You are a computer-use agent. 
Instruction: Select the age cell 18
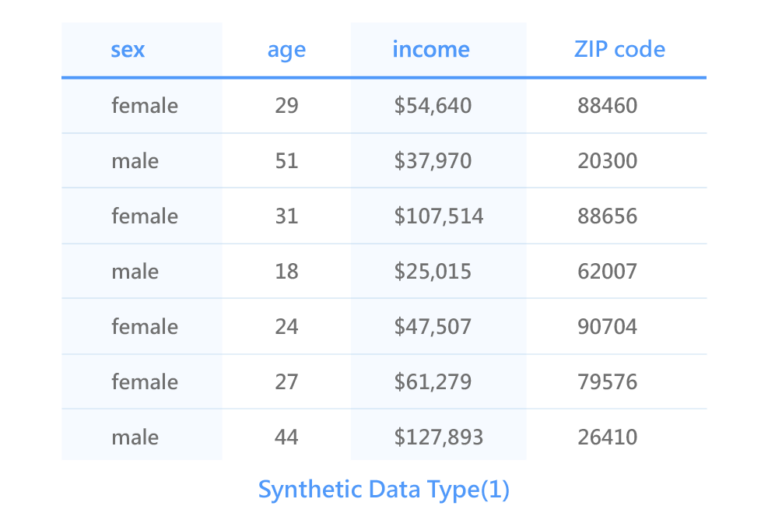(287, 271)
